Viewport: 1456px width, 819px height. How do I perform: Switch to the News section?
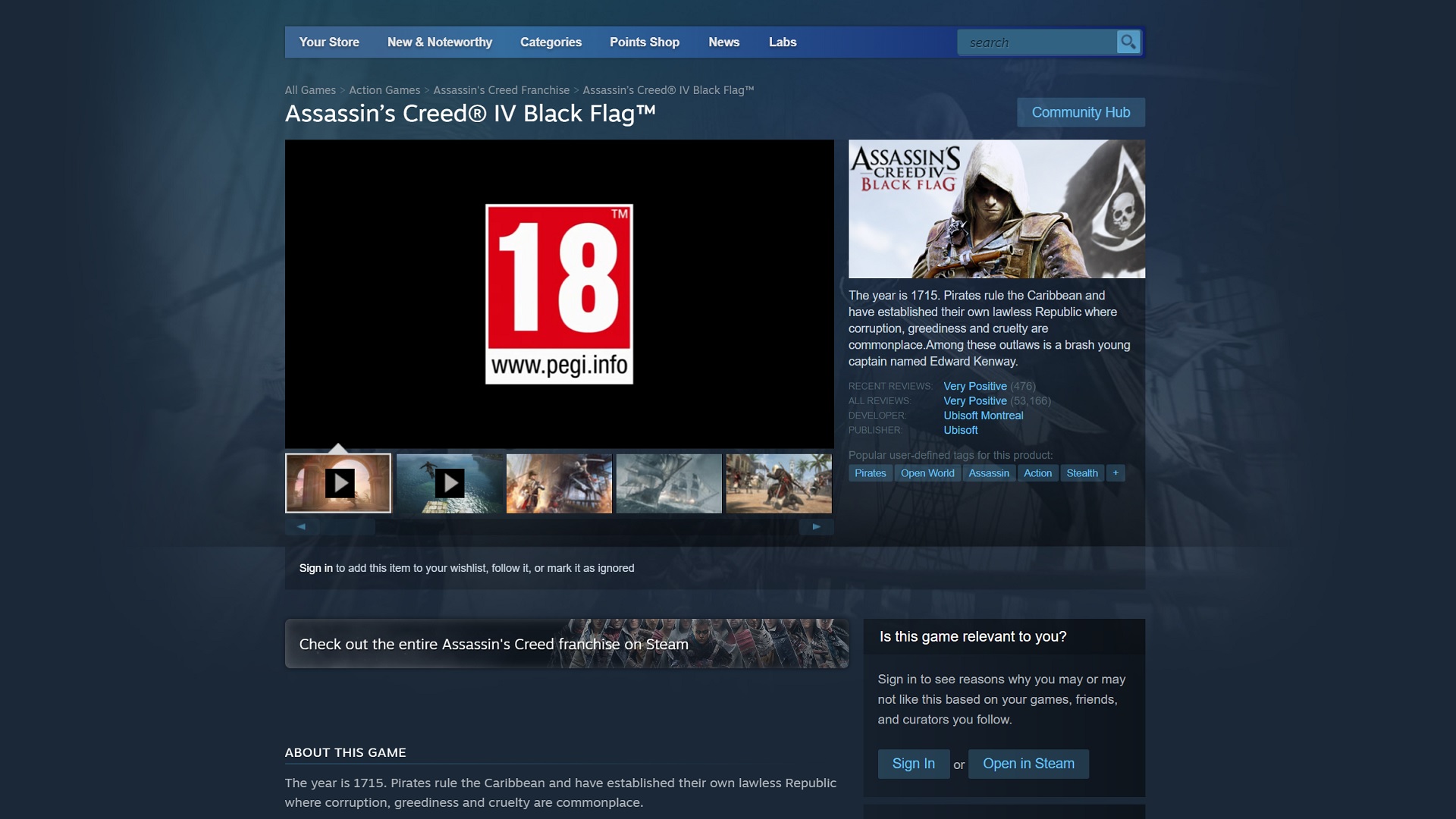[x=723, y=42]
